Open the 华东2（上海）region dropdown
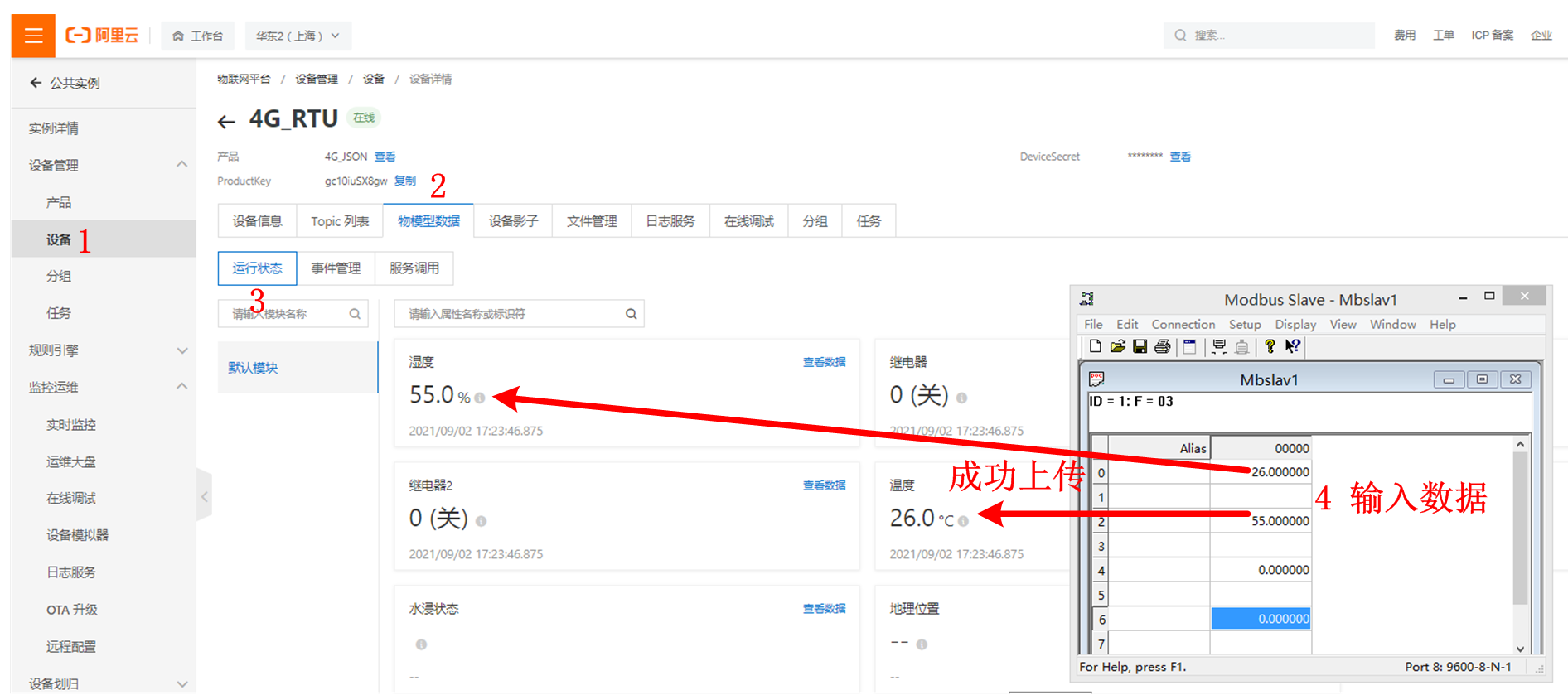Image resolution: width=1568 pixels, height=695 pixels. pos(298,36)
